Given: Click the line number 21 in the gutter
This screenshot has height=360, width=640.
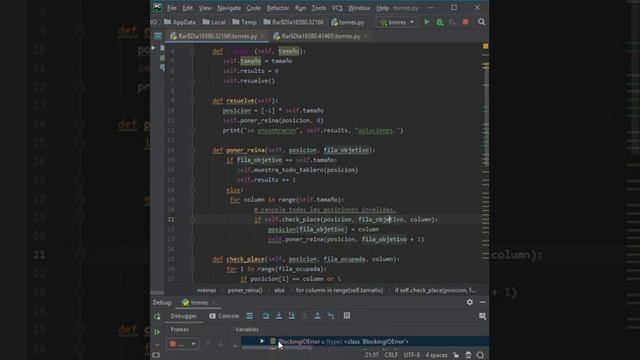Looking at the screenshot, I should point(171,220).
